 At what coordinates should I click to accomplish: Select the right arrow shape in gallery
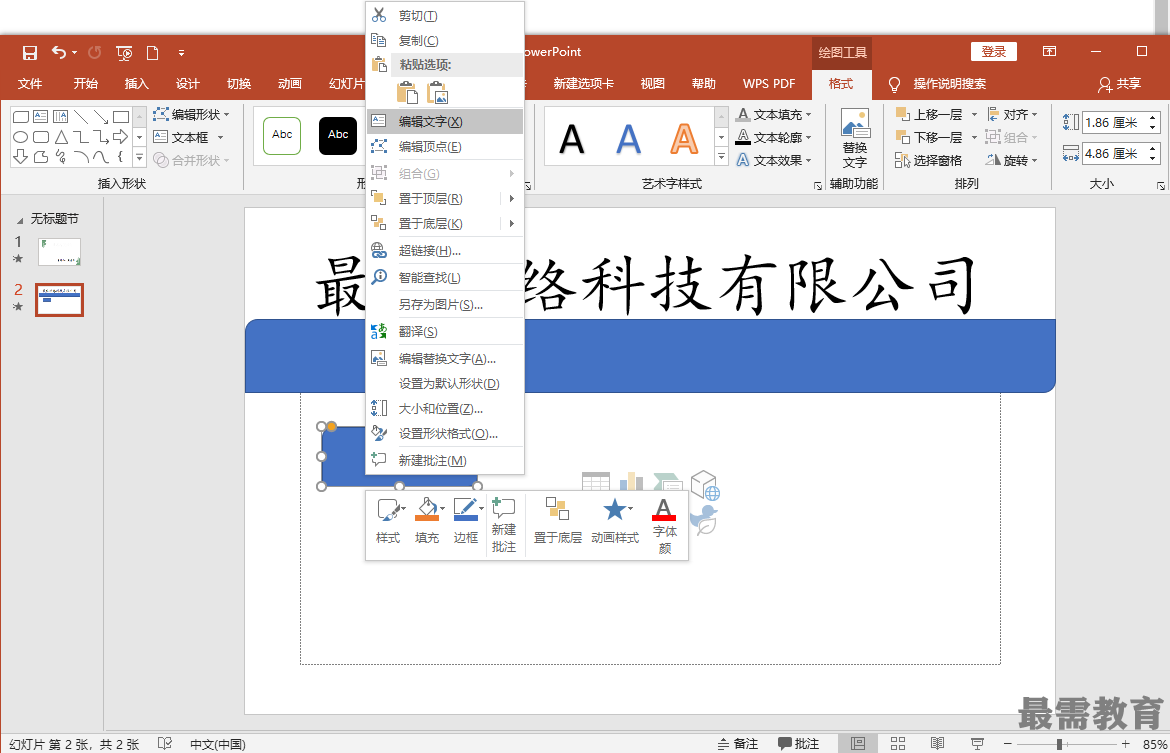tap(120, 137)
